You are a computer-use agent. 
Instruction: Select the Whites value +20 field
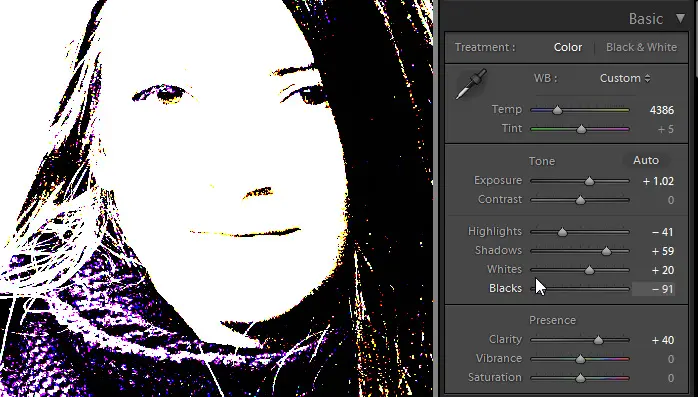pos(662,270)
